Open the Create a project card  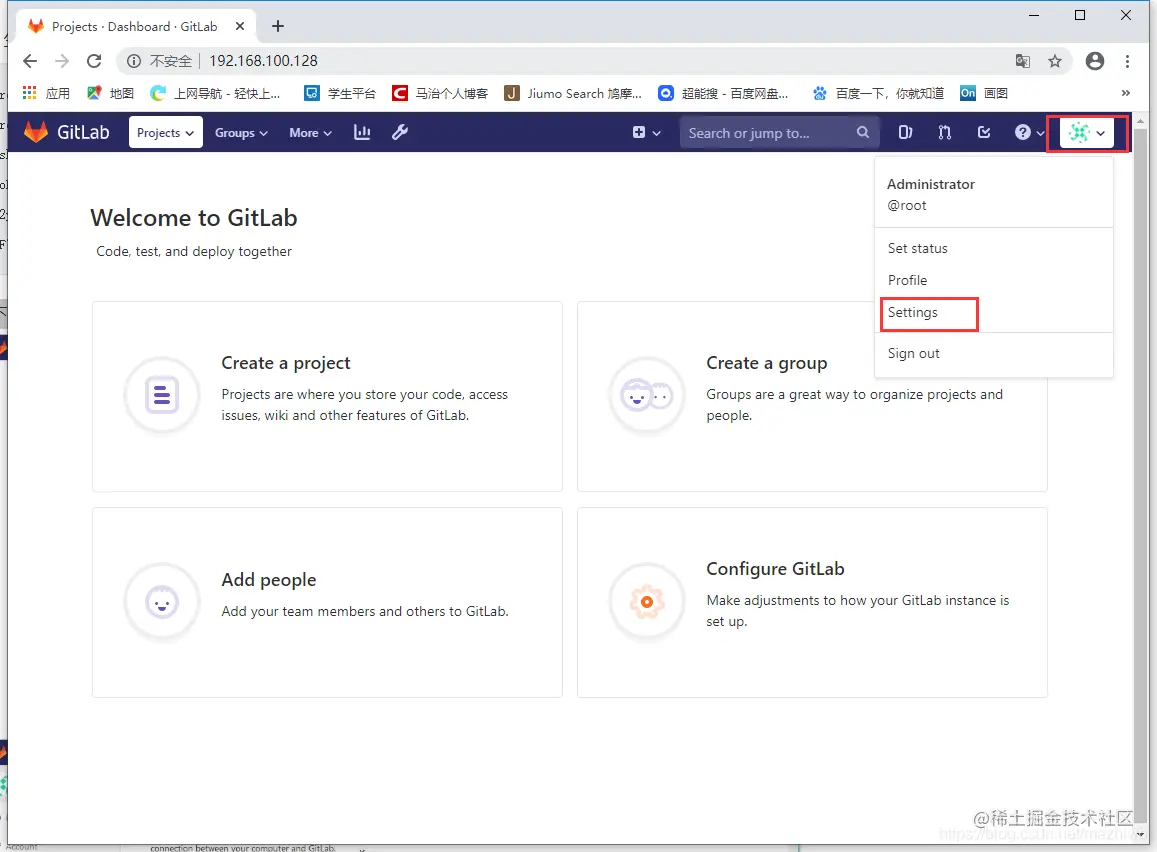(x=327, y=396)
